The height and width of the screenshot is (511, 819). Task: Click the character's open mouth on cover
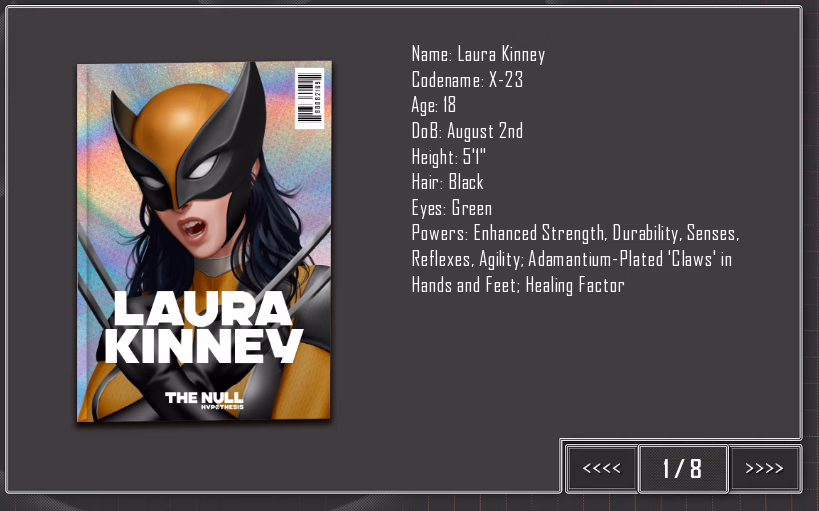192,228
